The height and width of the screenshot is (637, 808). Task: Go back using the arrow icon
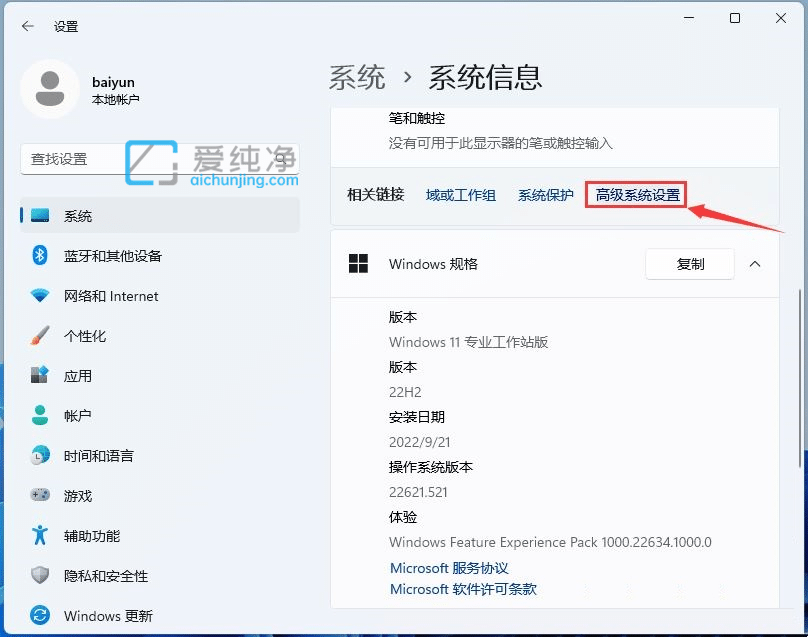point(28,26)
